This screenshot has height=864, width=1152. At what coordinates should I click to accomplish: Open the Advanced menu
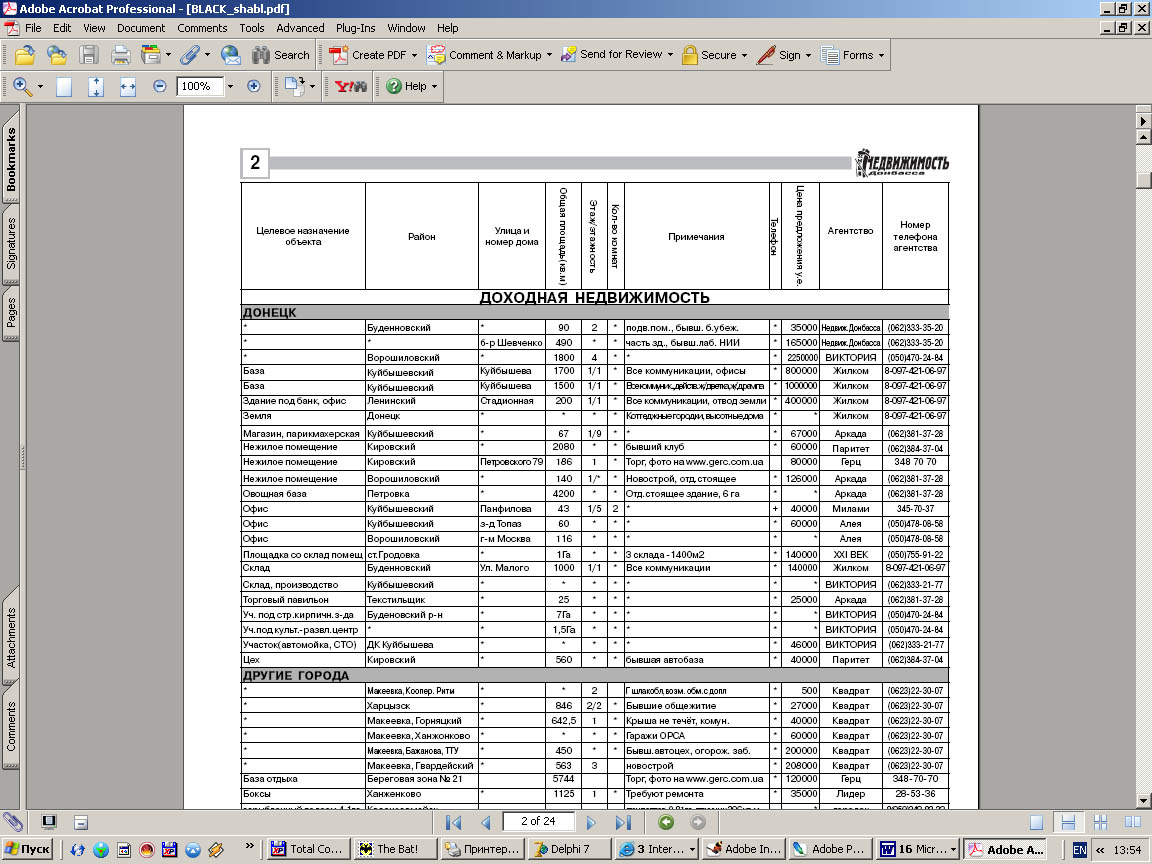pos(300,29)
